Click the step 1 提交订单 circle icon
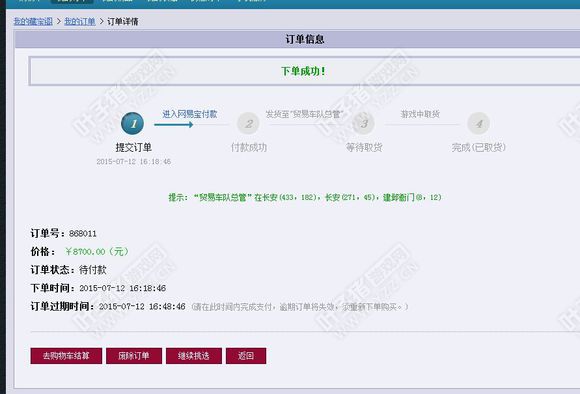 (132, 123)
